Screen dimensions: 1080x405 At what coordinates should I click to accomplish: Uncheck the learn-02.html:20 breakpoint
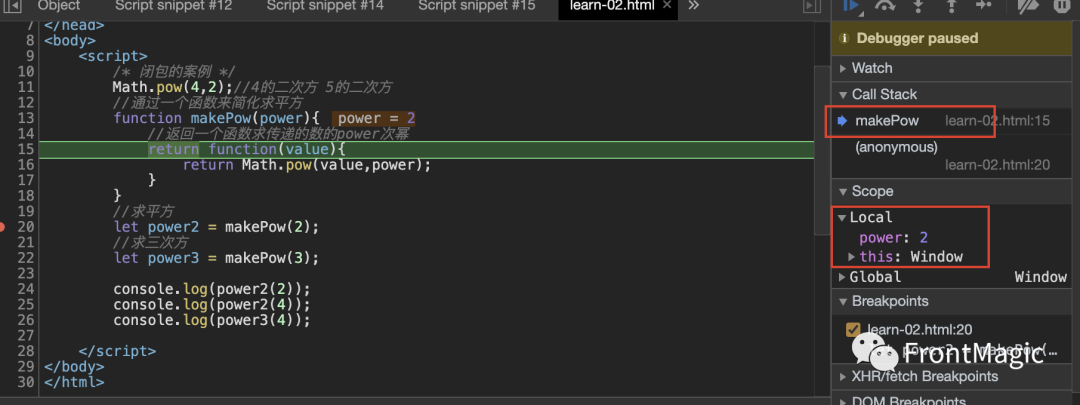tap(853, 329)
